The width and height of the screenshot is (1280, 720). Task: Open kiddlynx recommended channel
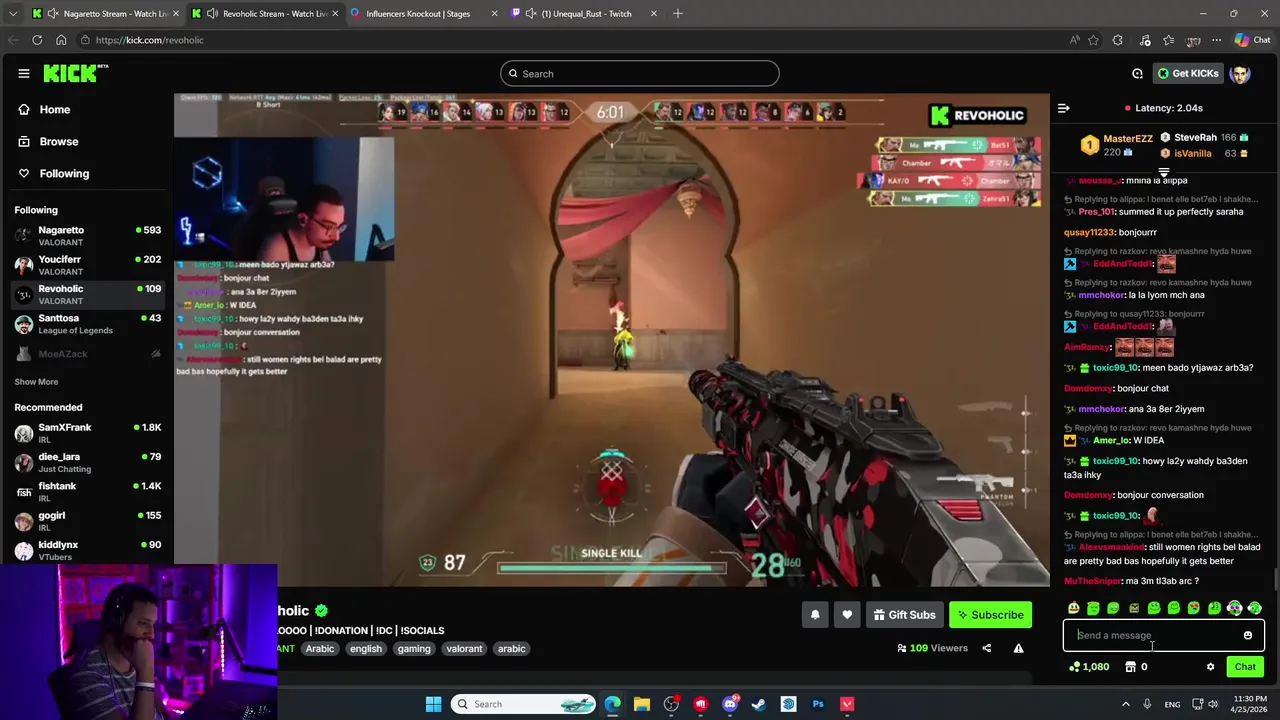[88, 551]
